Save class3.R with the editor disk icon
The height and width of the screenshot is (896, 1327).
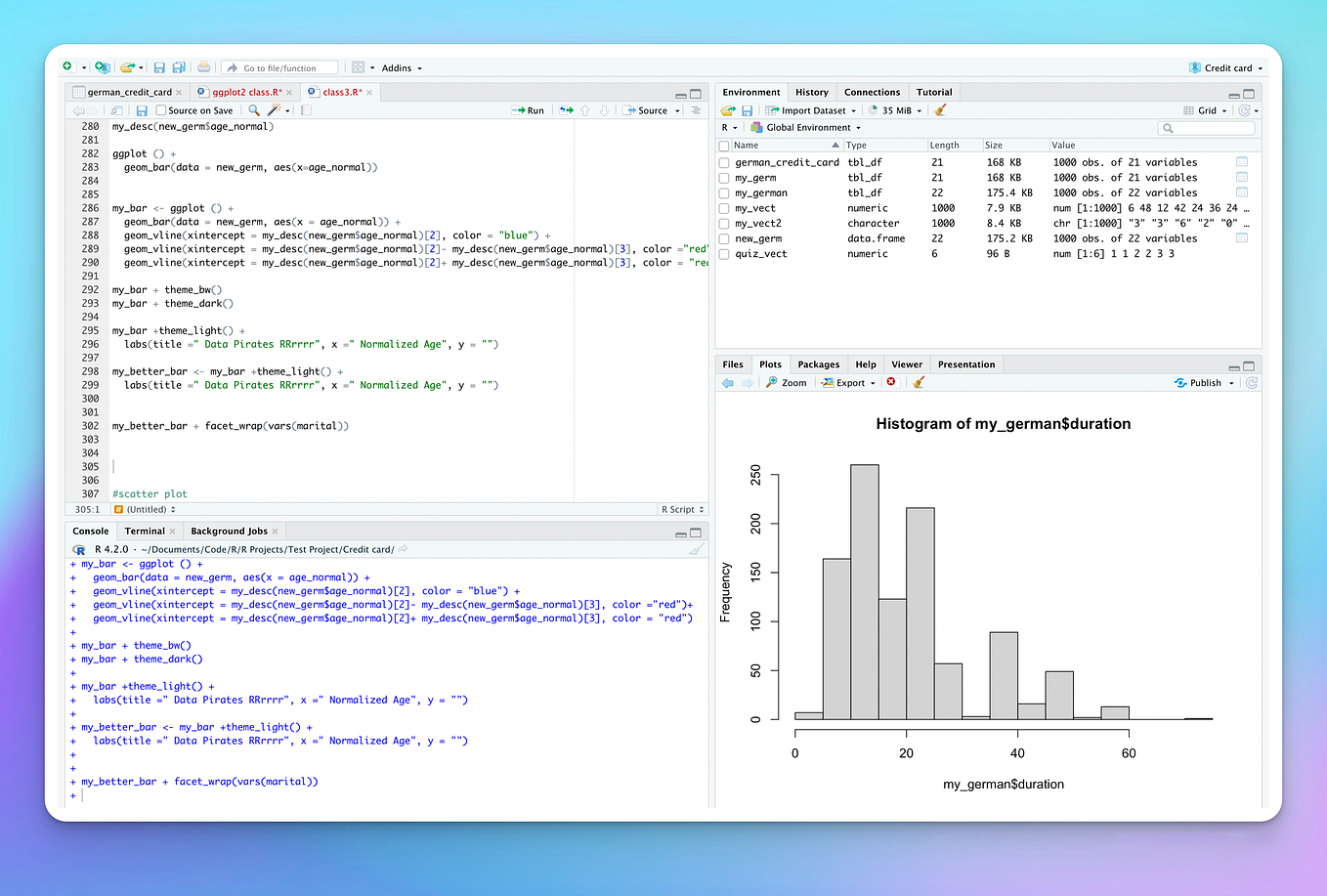(x=142, y=109)
